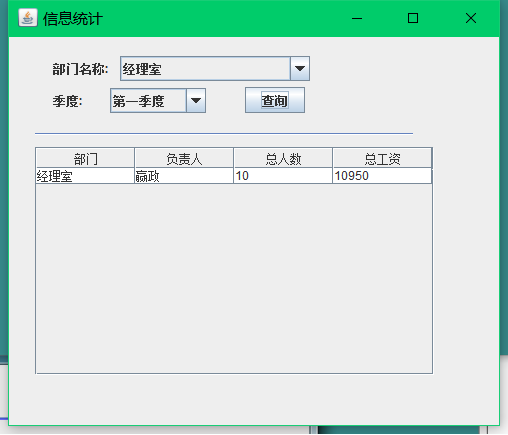Expand the 季度 dropdown arrow
The width and height of the screenshot is (508, 435).
tap(196, 101)
